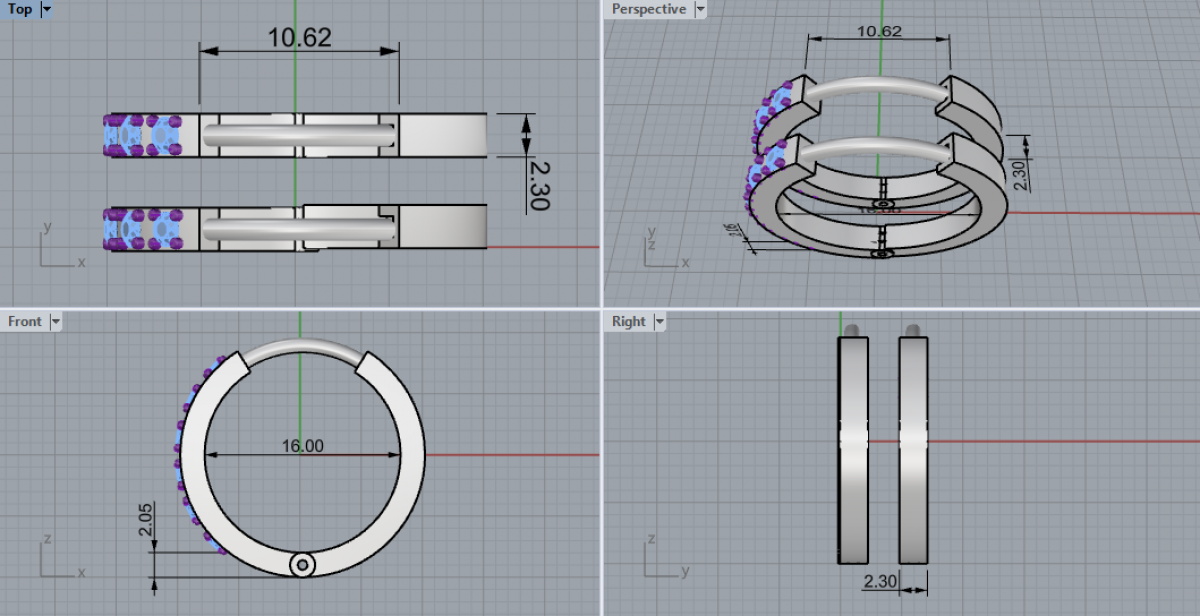Open the Front viewport dropdown arrow
Image resolution: width=1200 pixels, height=616 pixels.
(x=56, y=321)
